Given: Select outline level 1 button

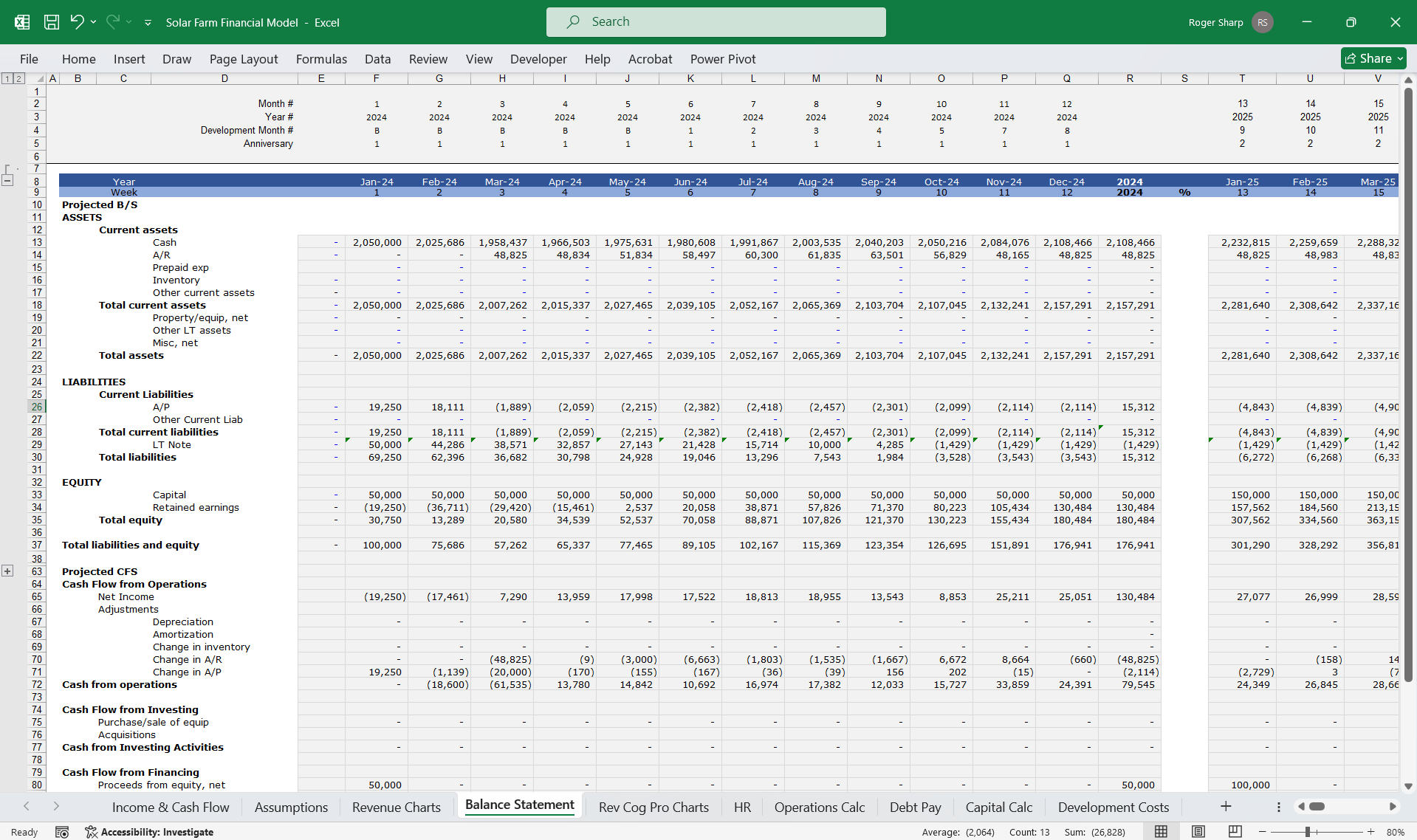Looking at the screenshot, I should [7, 78].
